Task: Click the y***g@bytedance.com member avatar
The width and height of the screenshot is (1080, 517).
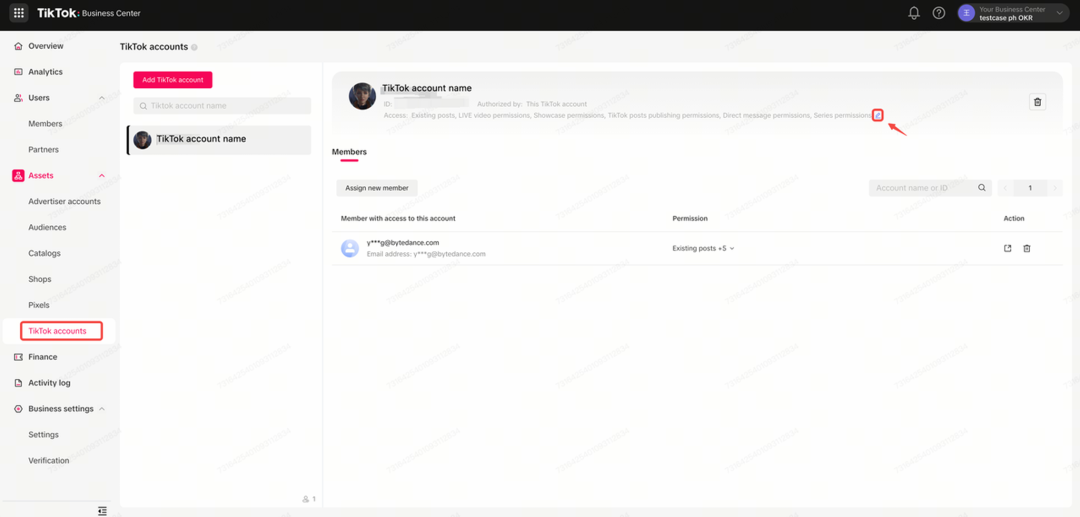Action: (350, 249)
